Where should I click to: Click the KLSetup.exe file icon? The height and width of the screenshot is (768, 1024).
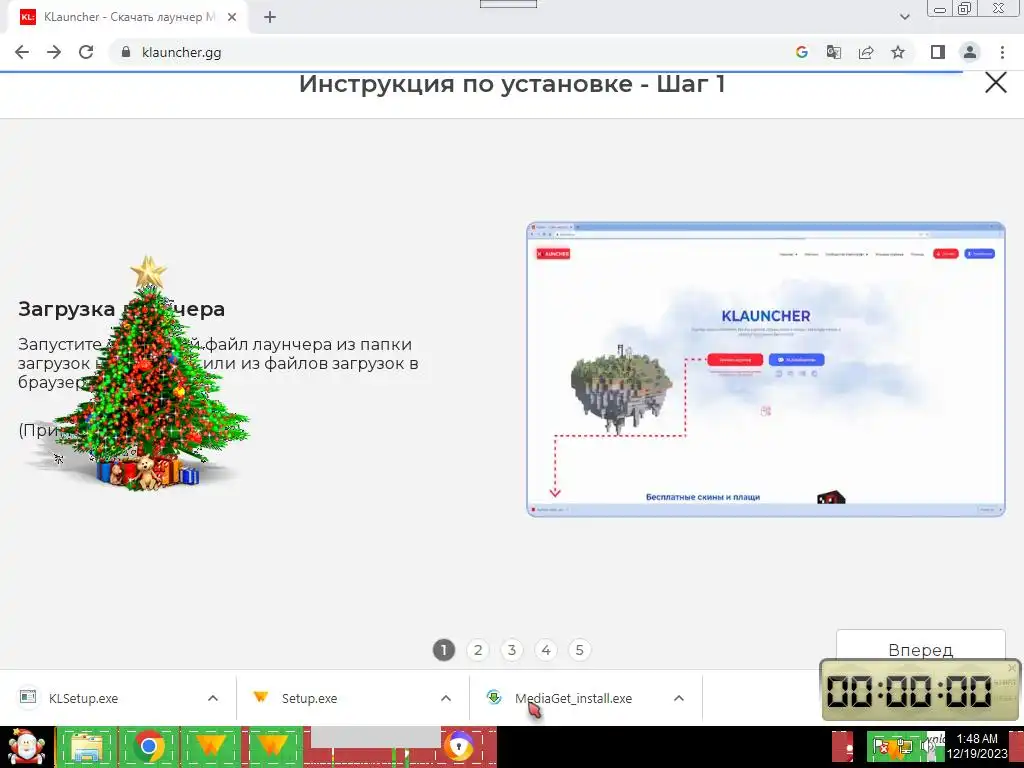pos(28,697)
